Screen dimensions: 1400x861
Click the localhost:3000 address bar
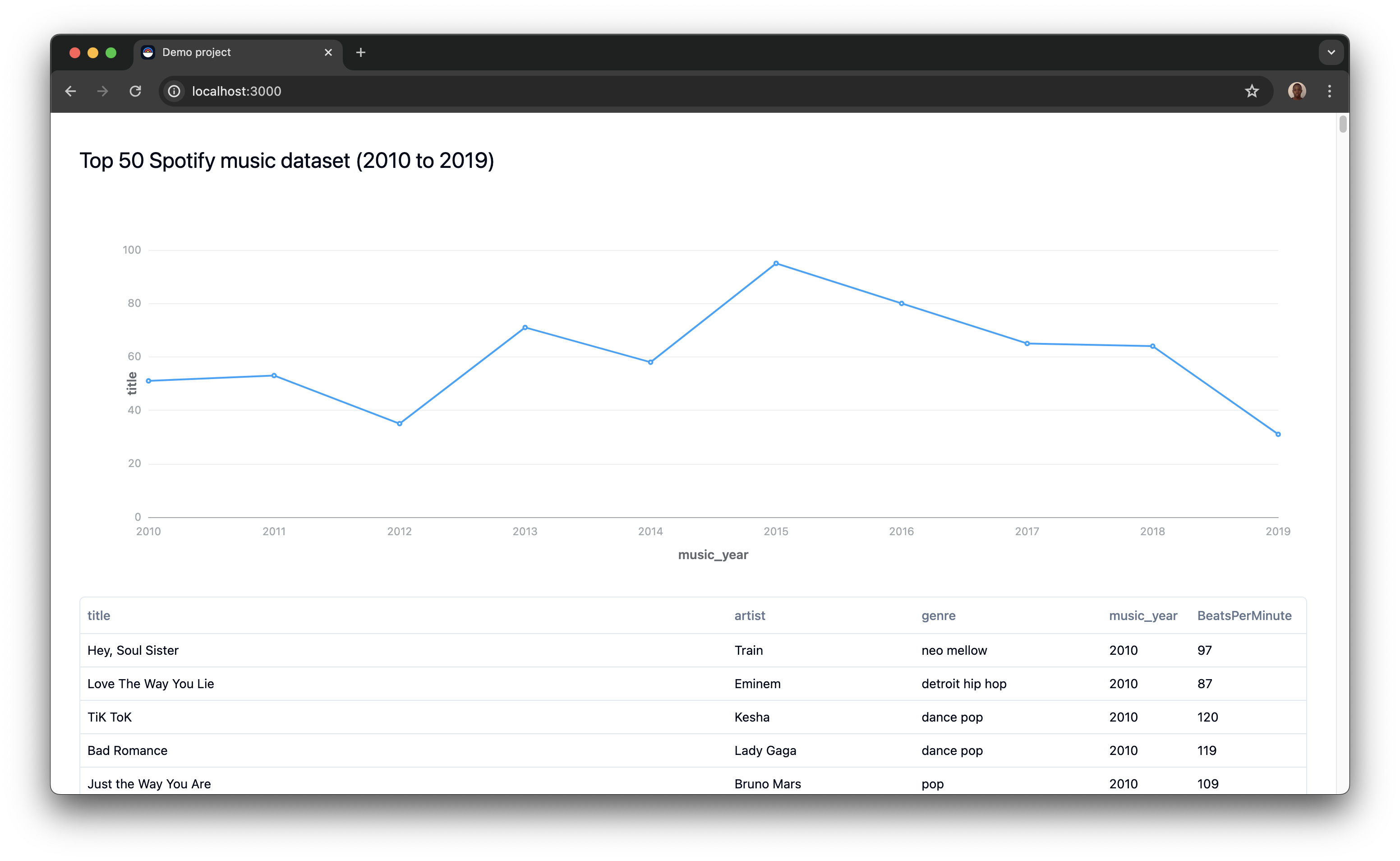683,91
